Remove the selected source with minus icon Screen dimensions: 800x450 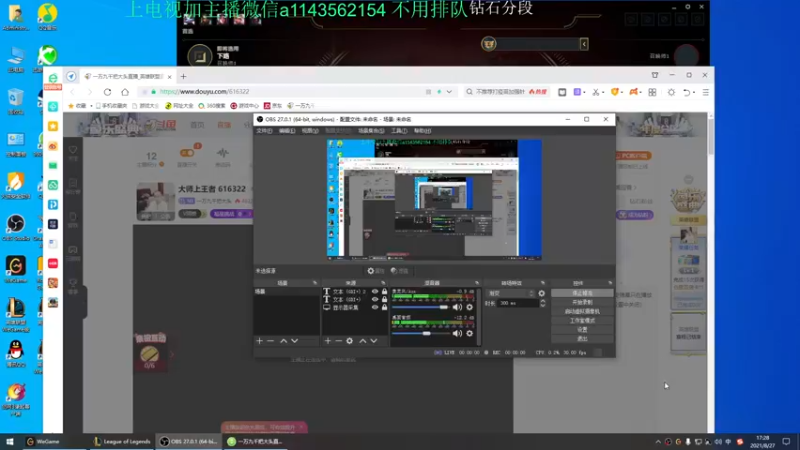[338, 340]
